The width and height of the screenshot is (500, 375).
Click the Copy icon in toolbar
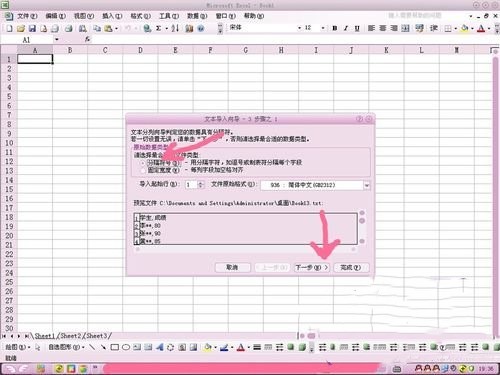click(x=97, y=29)
